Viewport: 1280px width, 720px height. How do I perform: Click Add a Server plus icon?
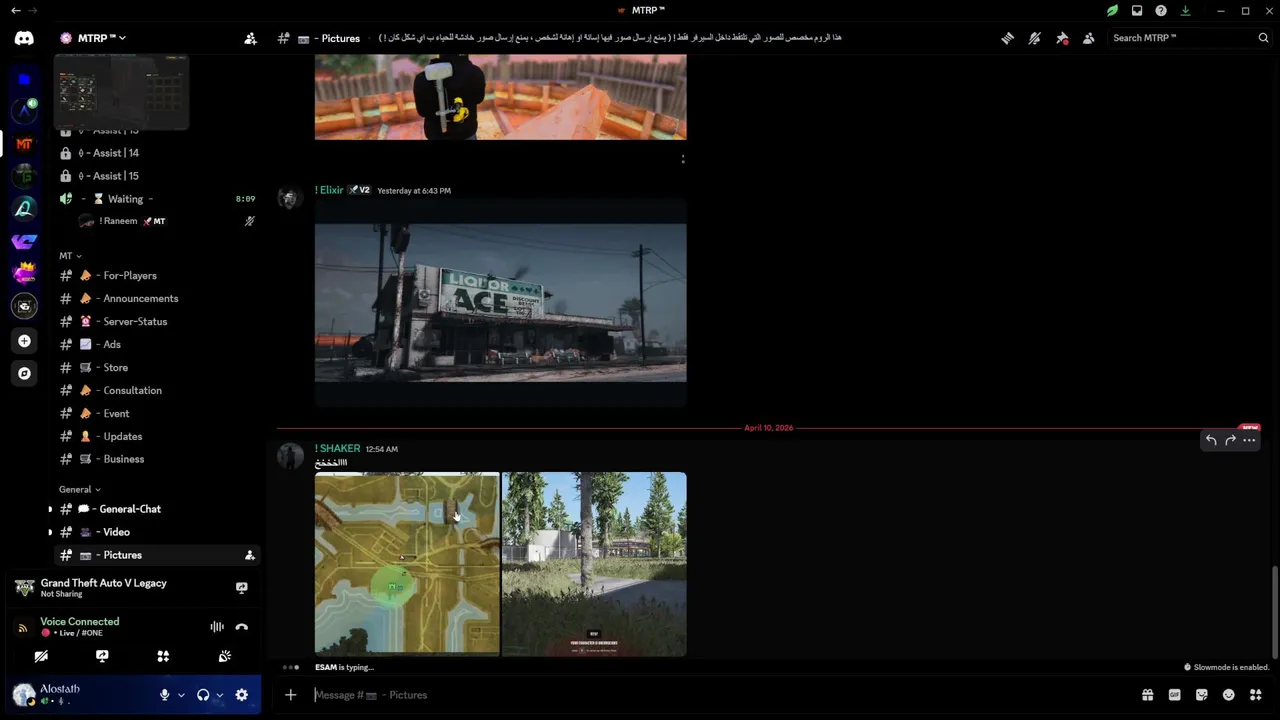(x=24, y=341)
